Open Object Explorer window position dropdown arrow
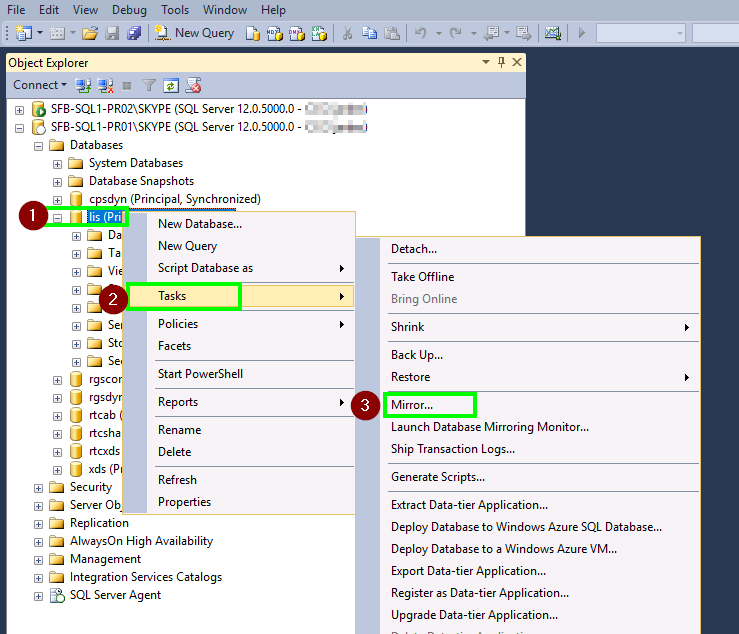 [486, 62]
